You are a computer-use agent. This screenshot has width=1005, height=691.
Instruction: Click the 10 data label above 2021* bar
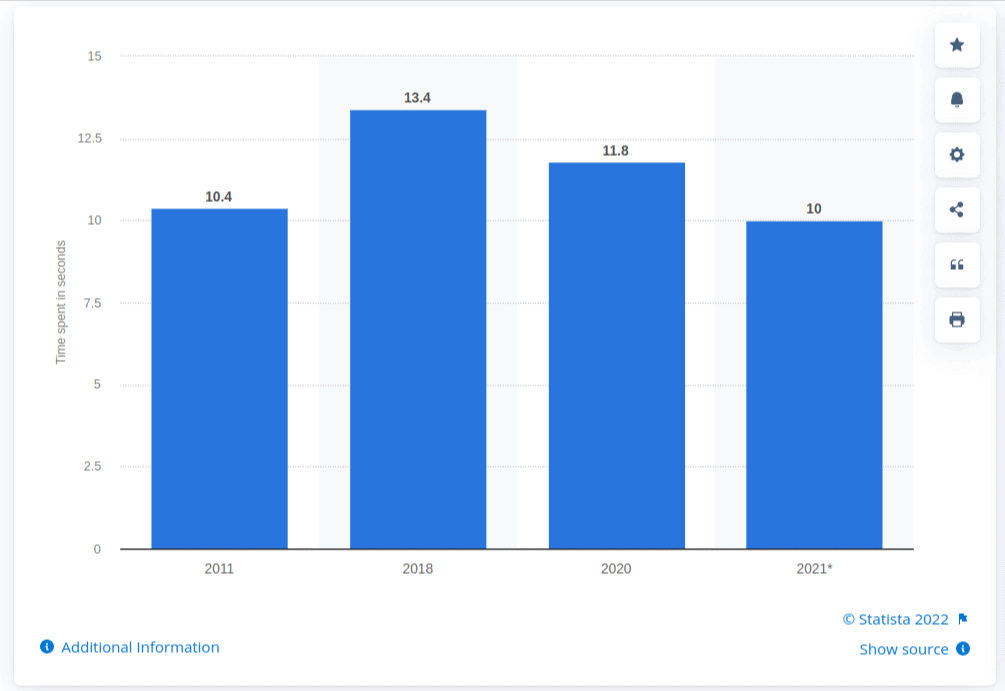click(x=814, y=209)
